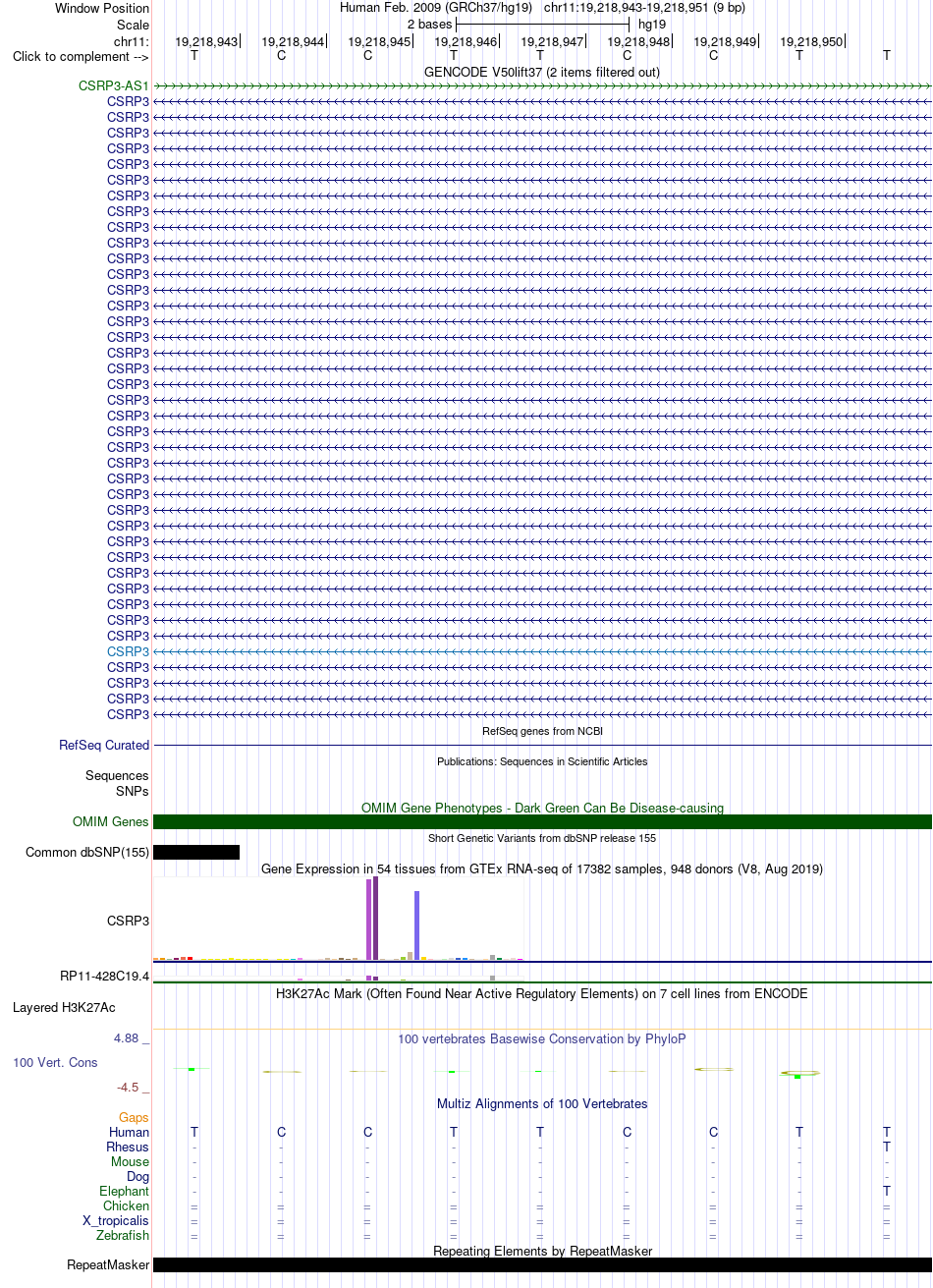Click the Rhesus alignment row label
Image resolution: width=933 pixels, height=1288 pixels.
coord(128,1148)
